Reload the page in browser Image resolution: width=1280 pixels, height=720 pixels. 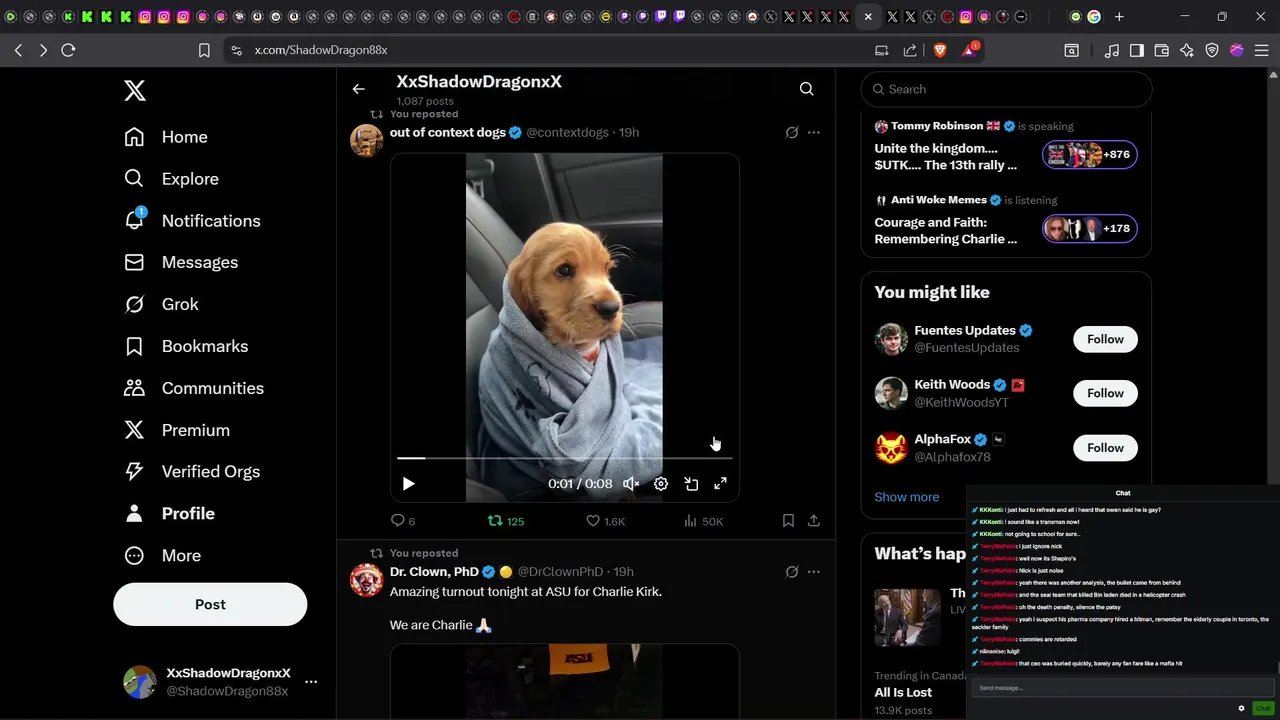68,50
